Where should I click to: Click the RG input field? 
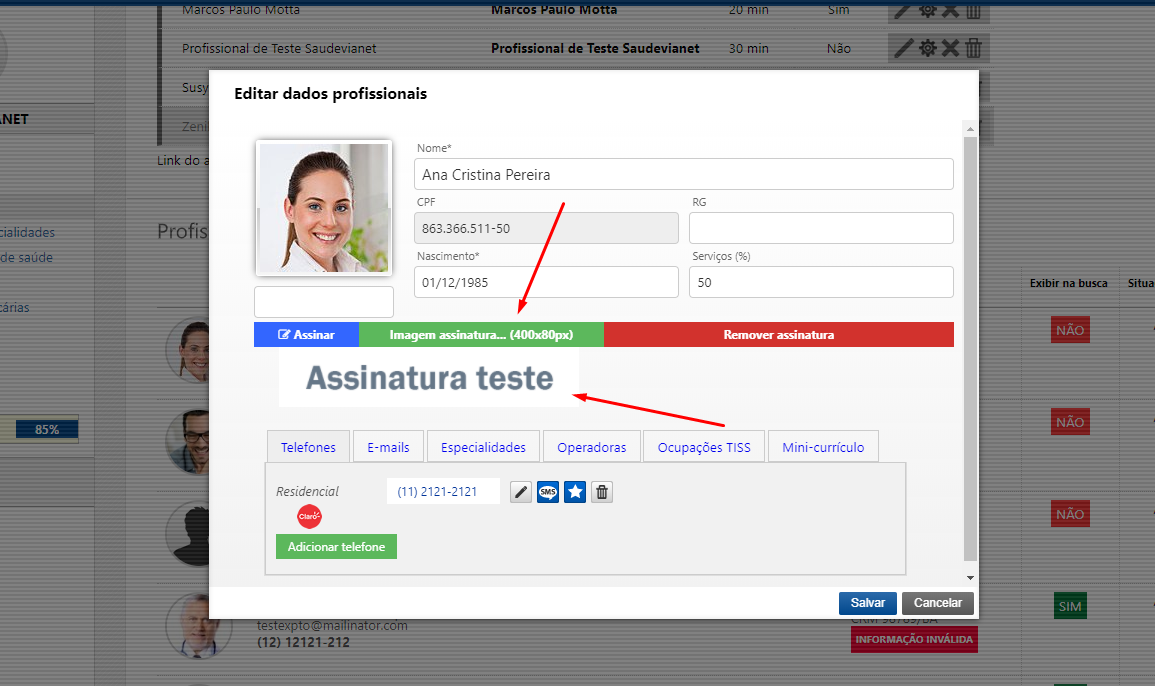[820, 228]
